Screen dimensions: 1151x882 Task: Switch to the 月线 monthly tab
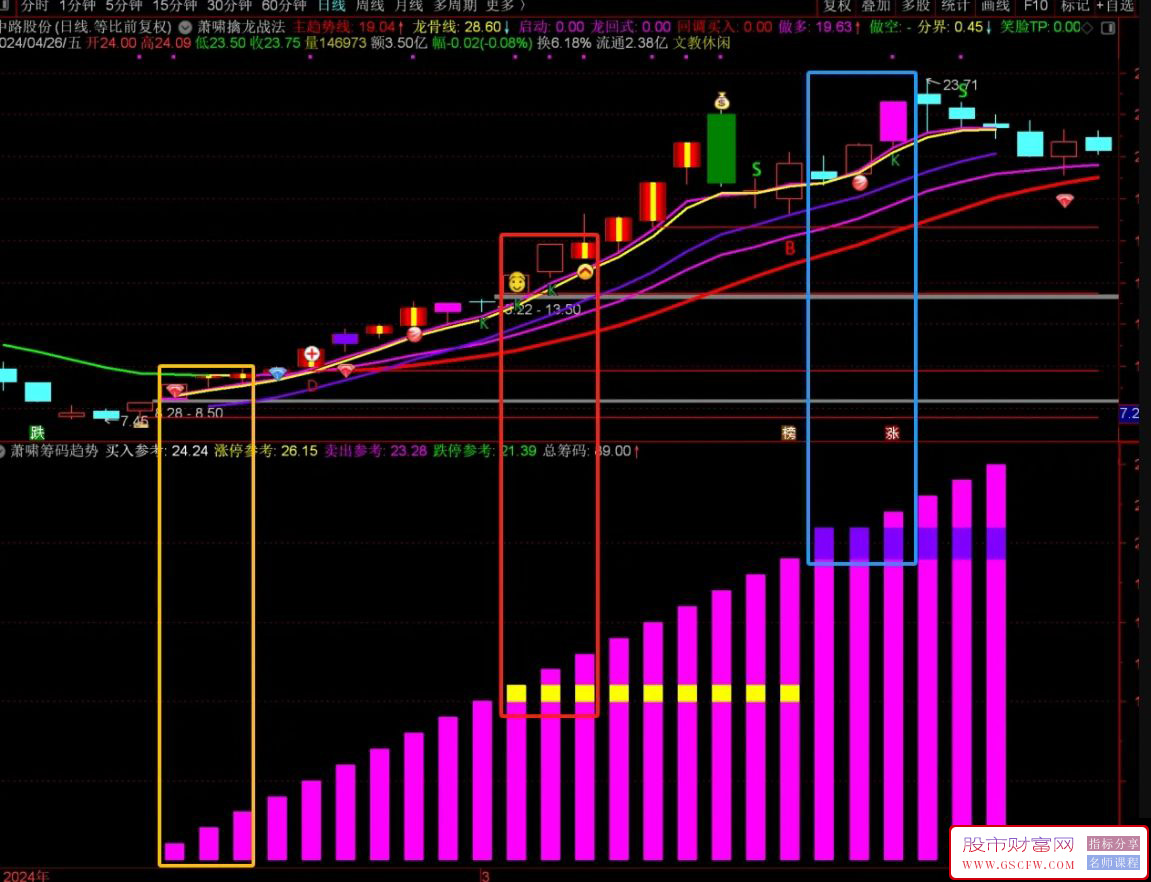pos(409,6)
